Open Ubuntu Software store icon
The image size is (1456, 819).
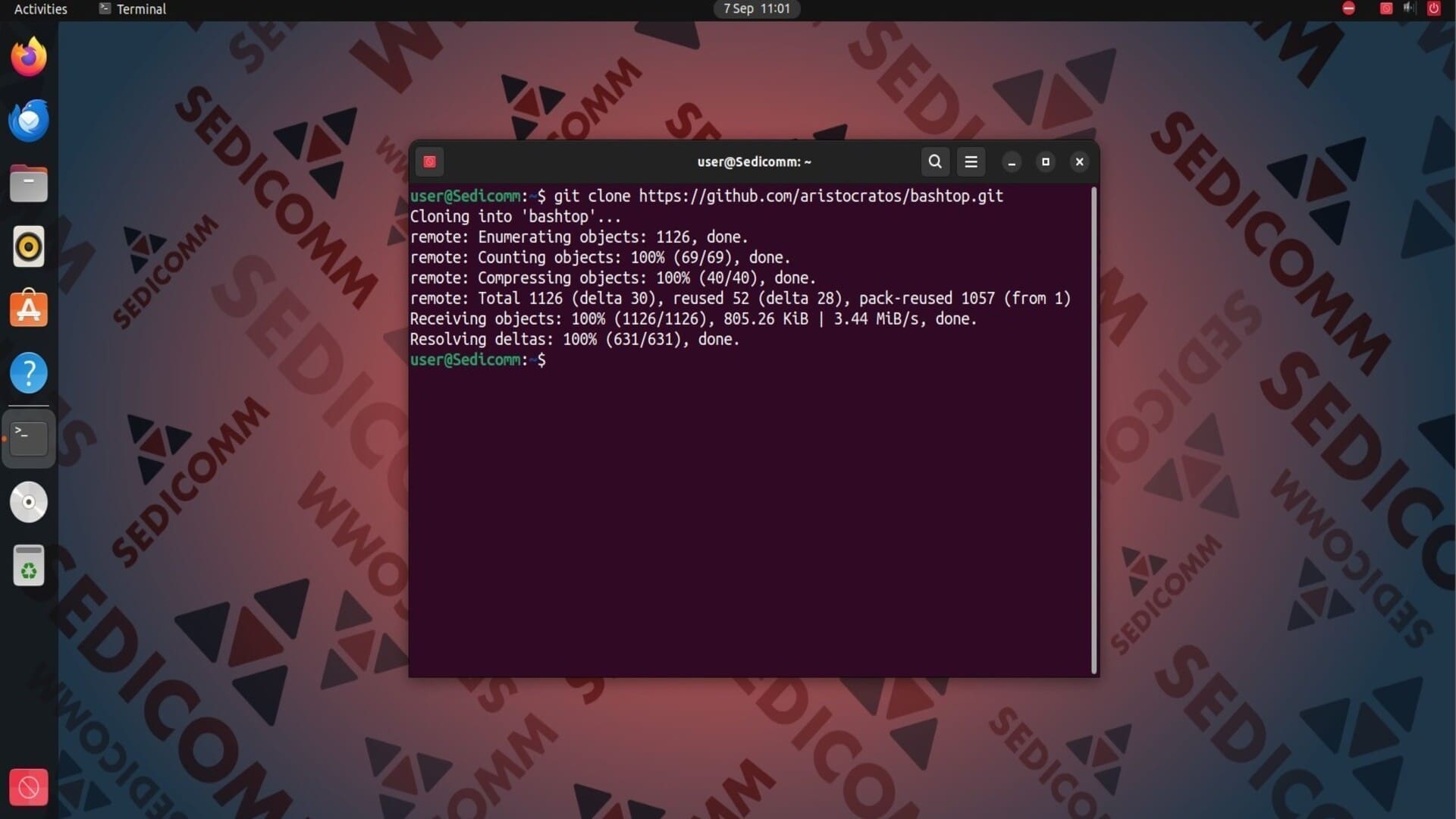(x=29, y=309)
